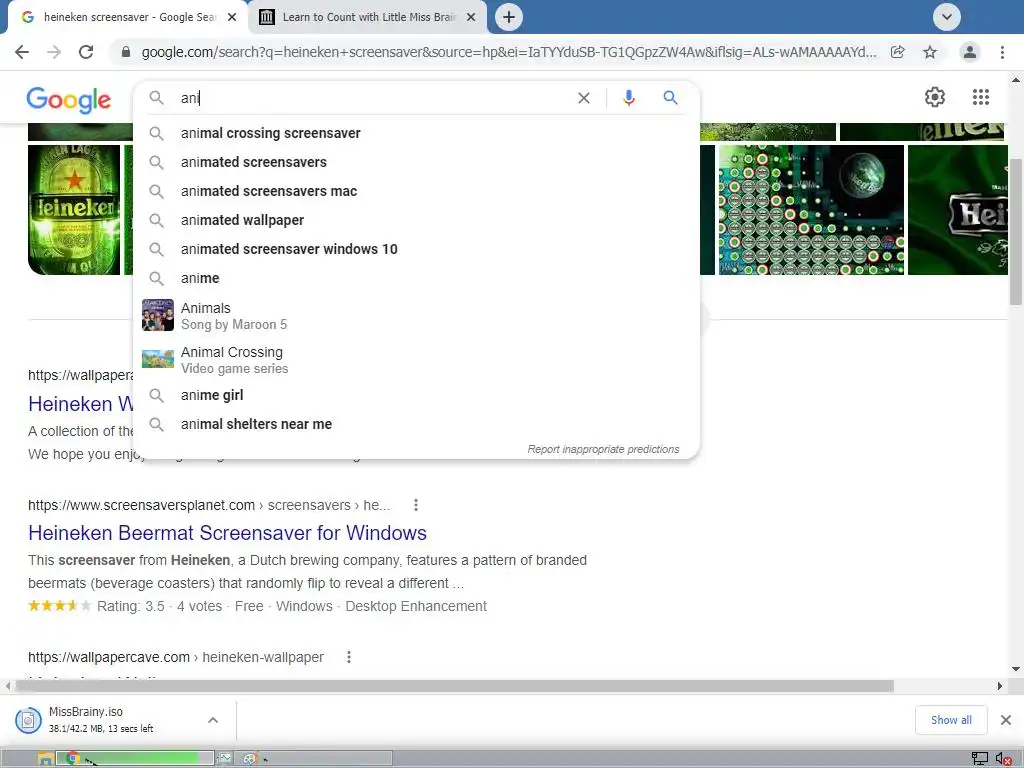Screen dimensions: 1024x768
Task: Click the horizontal scrollbar thumb
Action: pyautogui.click(x=455, y=686)
